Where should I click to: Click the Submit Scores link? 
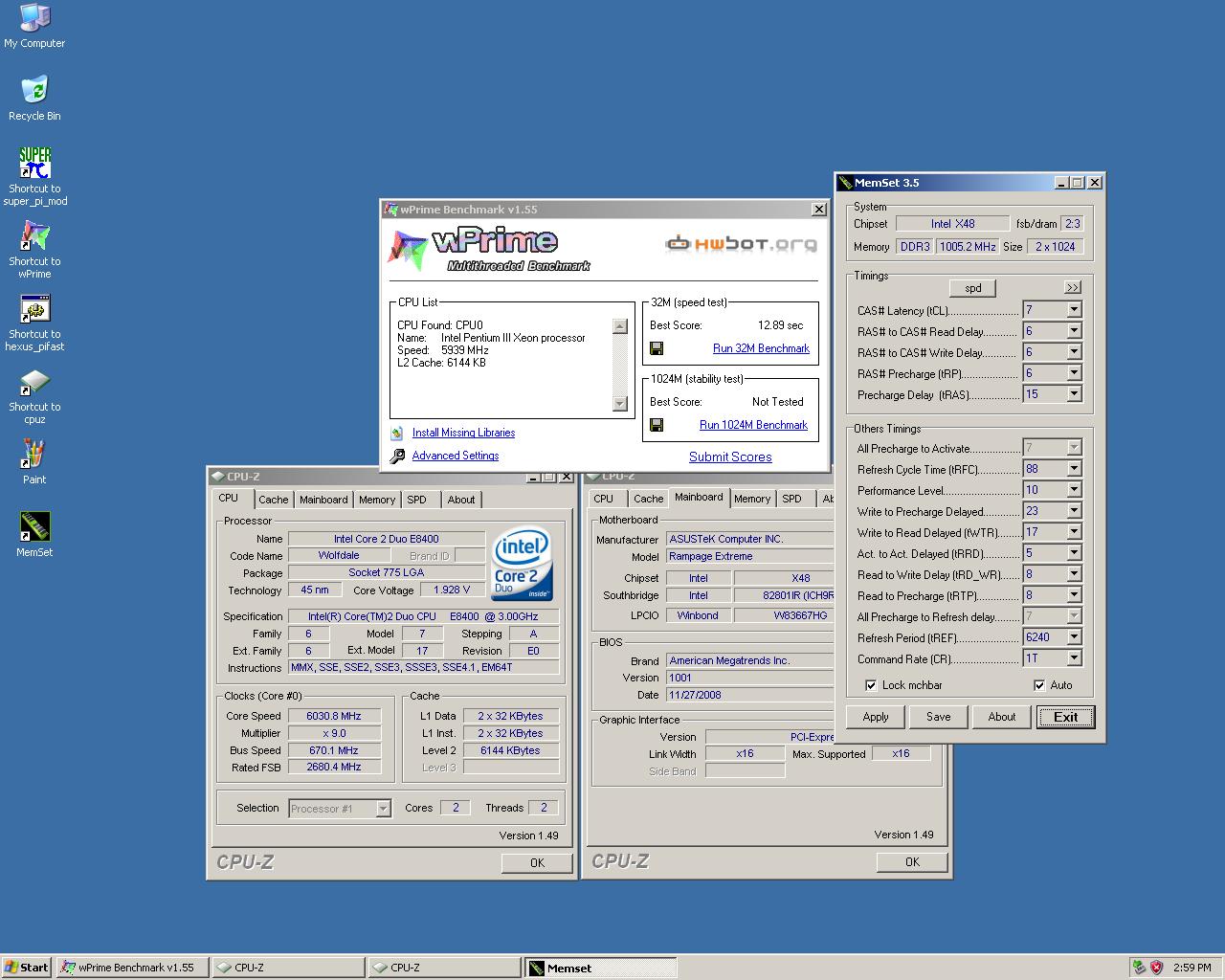tap(730, 457)
